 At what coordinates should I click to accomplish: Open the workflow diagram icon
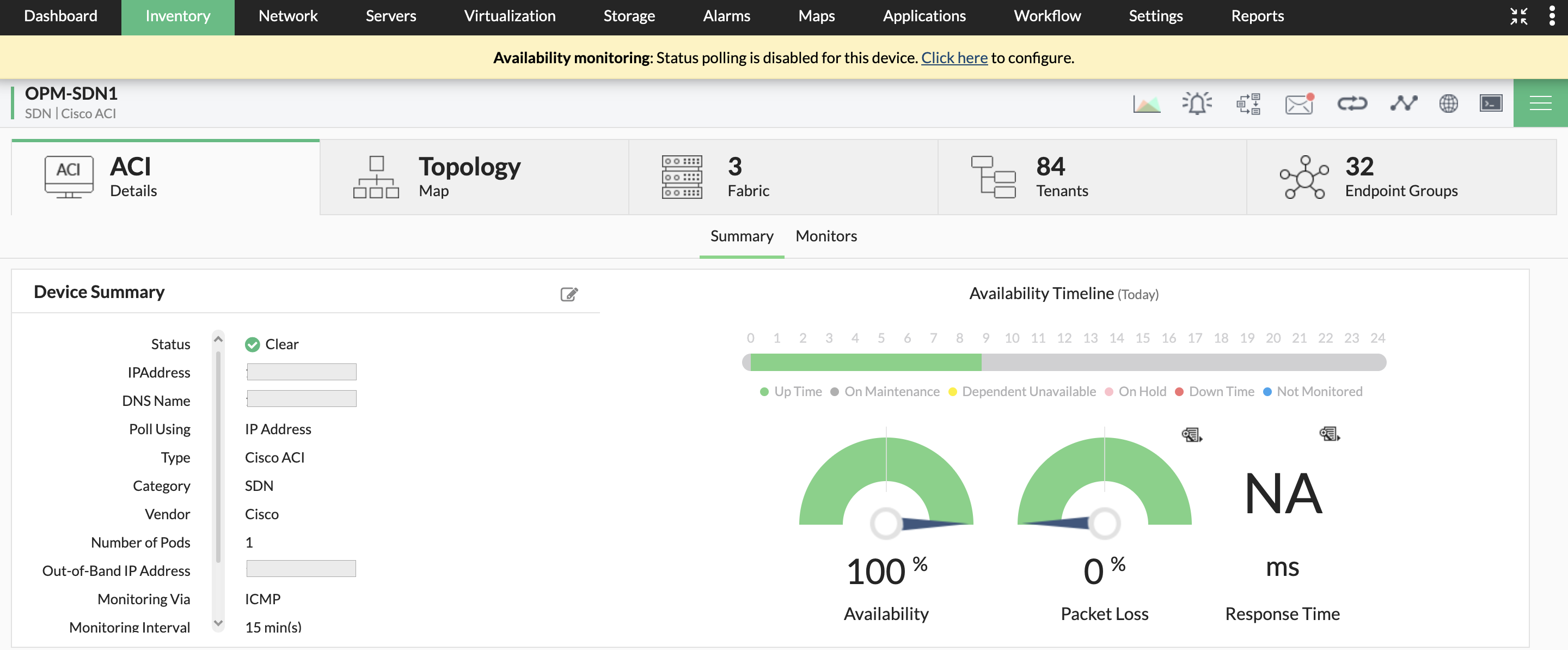[x=1248, y=104]
